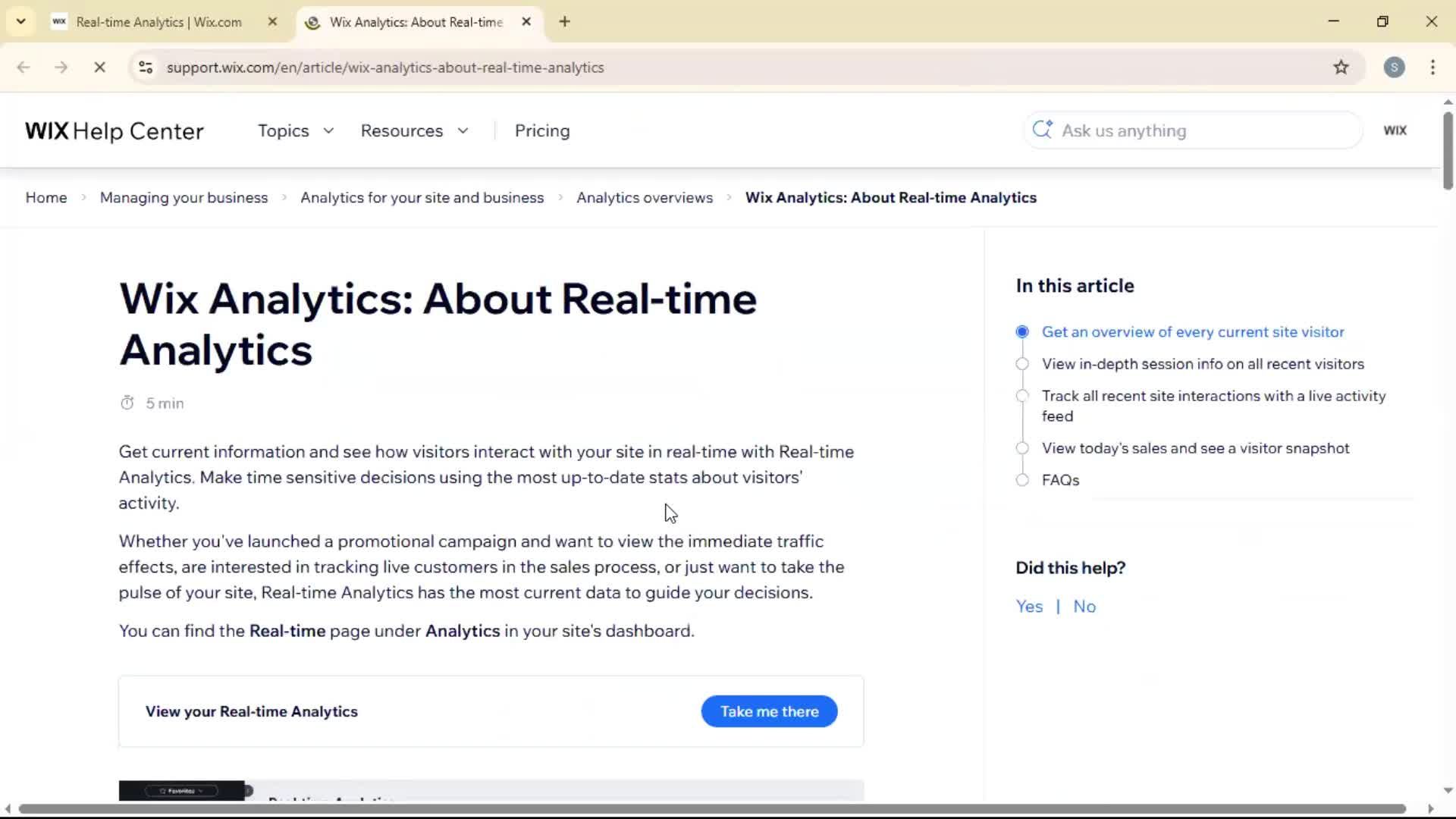Close the Wix Analytics: About Real-time tab
Viewport: 1456px width, 819px height.
click(x=526, y=22)
